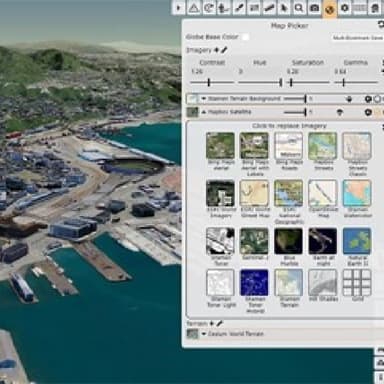
Task: Select the Earth at Night imagery thumbnail
Action: tap(323, 241)
